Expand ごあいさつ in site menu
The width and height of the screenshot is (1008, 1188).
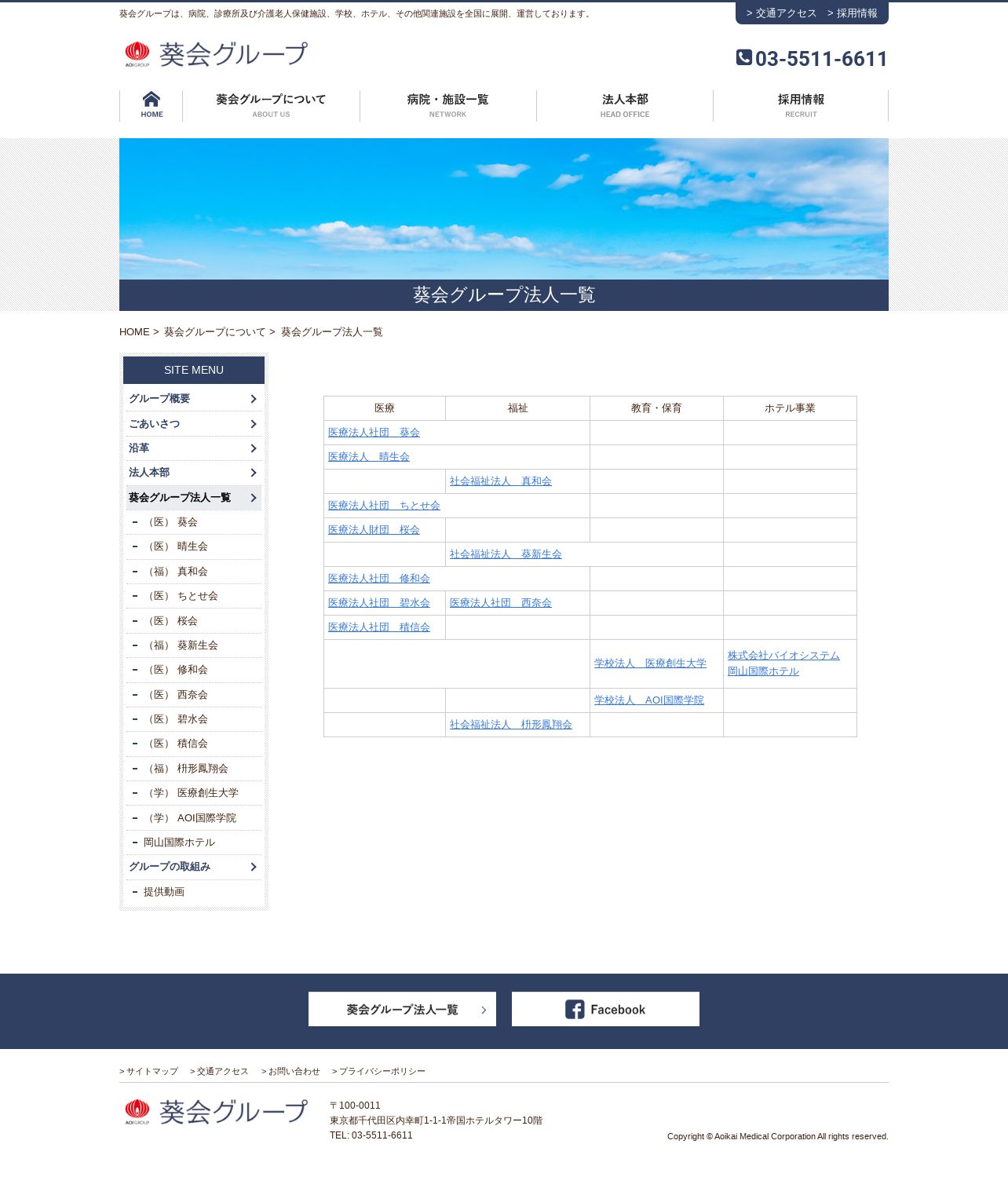(x=193, y=424)
